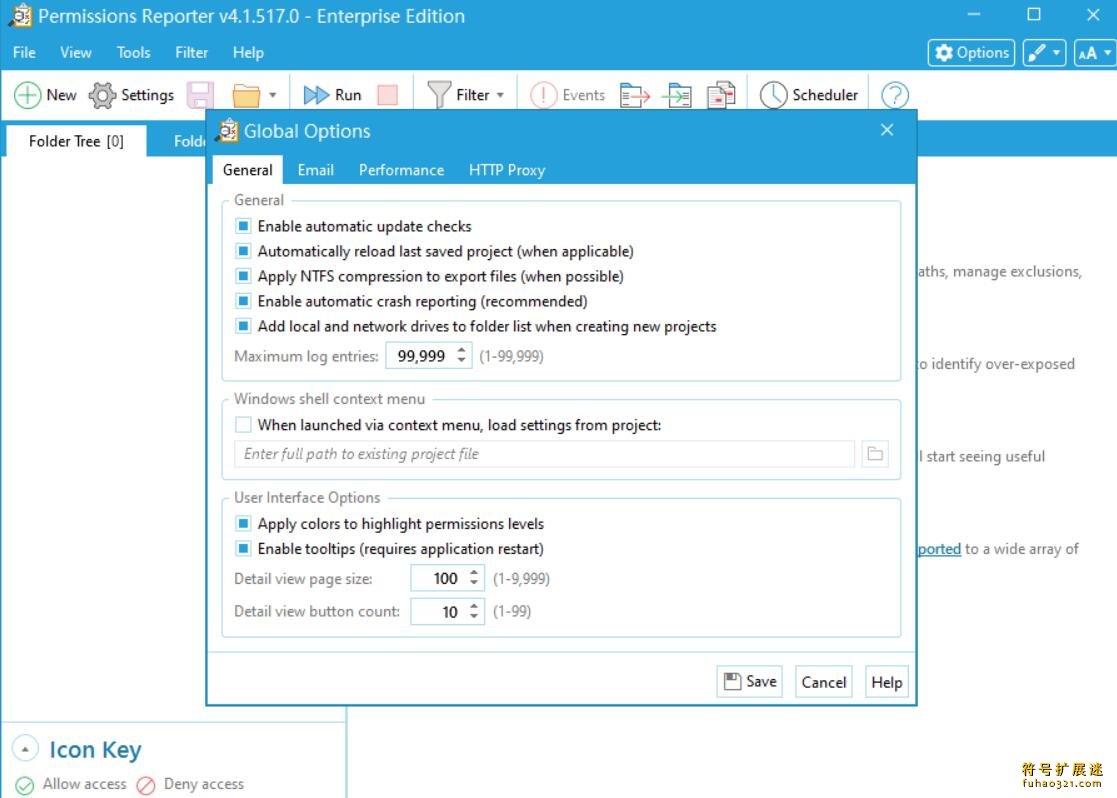Close the Global Options dialog
1117x798 pixels.
pos(887,130)
